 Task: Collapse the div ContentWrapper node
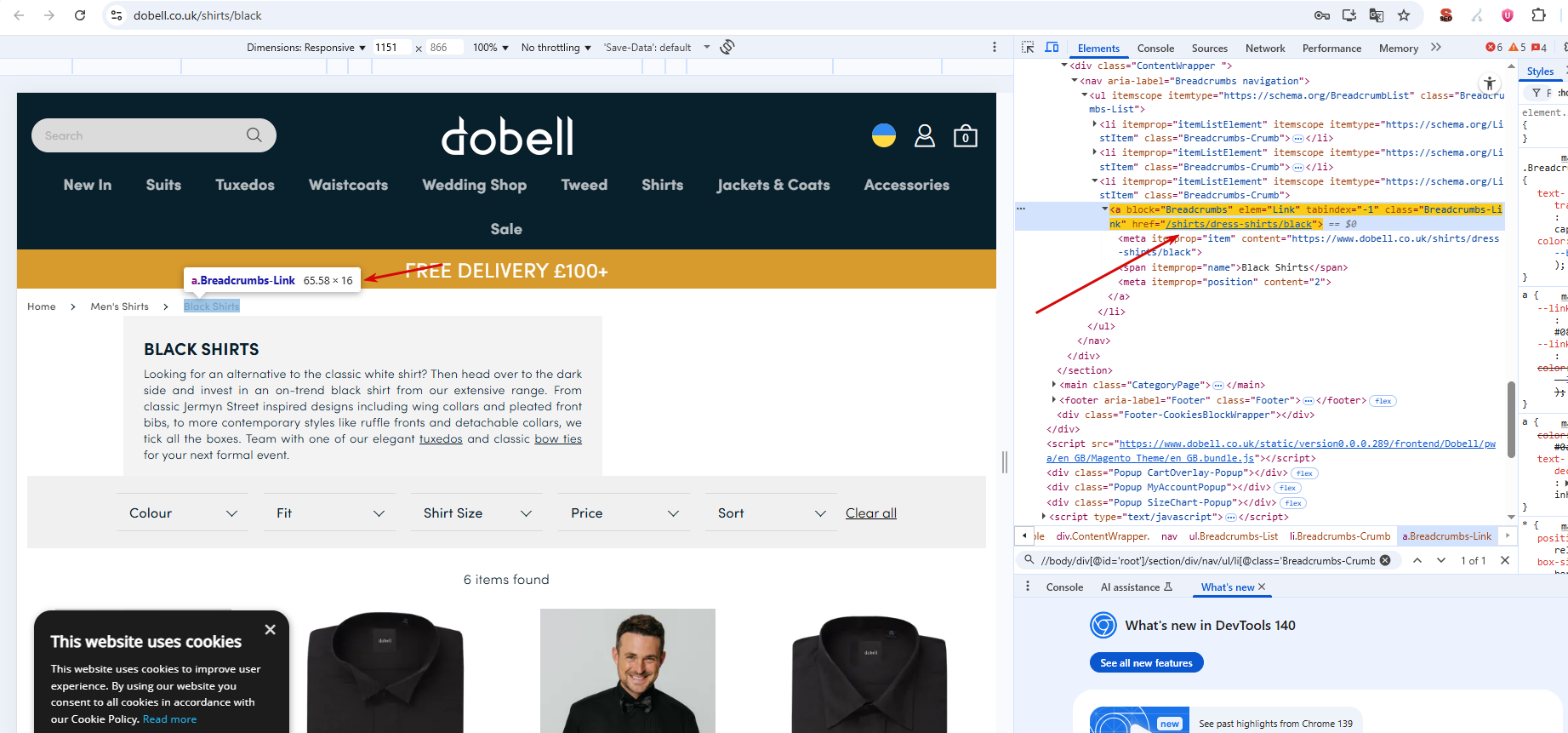1064,66
